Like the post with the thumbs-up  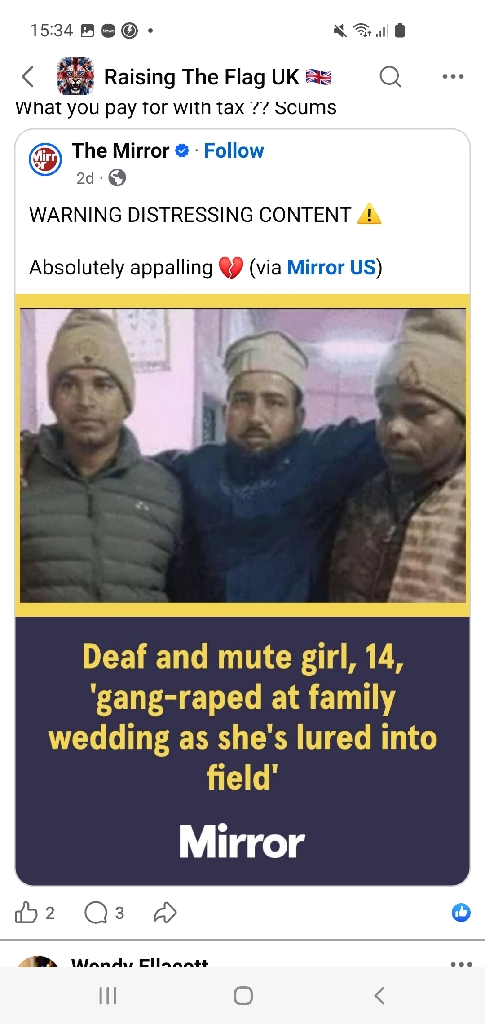(x=26, y=912)
